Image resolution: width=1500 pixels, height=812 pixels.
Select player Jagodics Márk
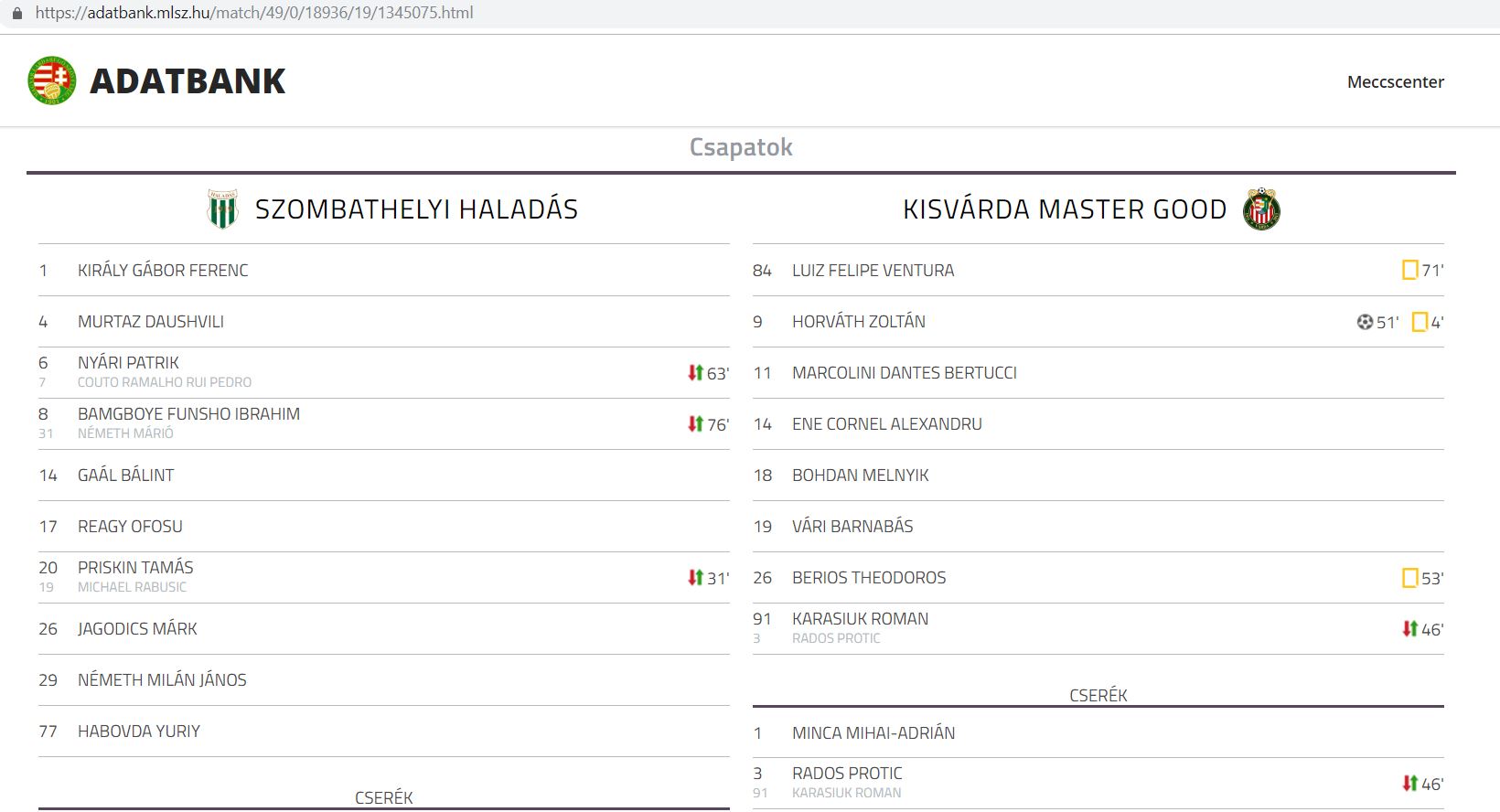click(137, 628)
